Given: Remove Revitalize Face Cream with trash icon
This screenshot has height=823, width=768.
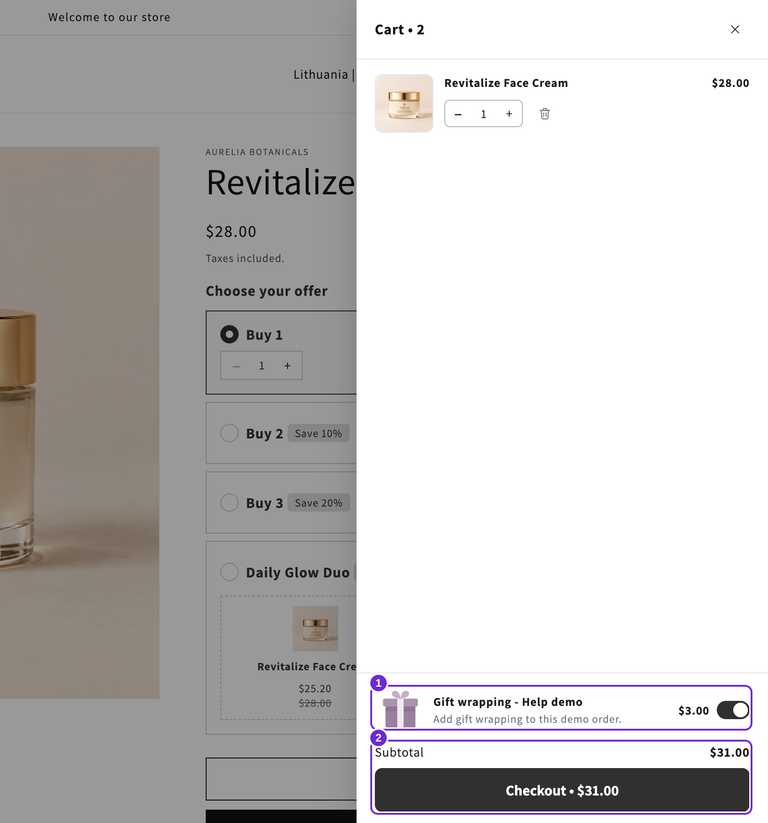Looking at the screenshot, I should click(x=544, y=114).
